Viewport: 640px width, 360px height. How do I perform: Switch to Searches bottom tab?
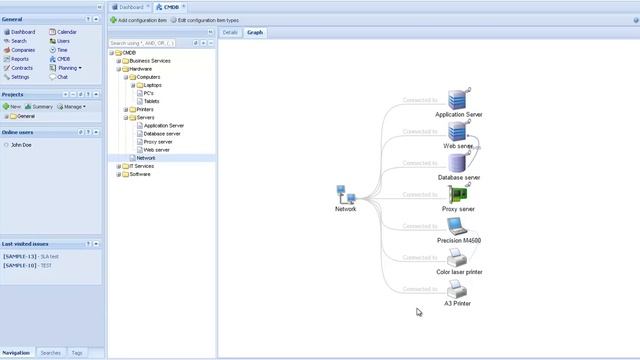(x=50, y=353)
